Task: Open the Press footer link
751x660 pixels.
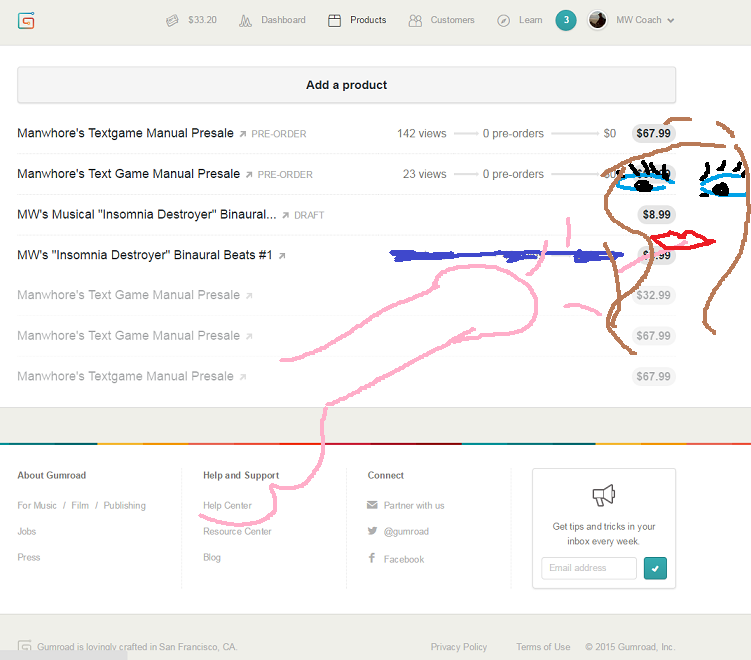Action: (29, 558)
